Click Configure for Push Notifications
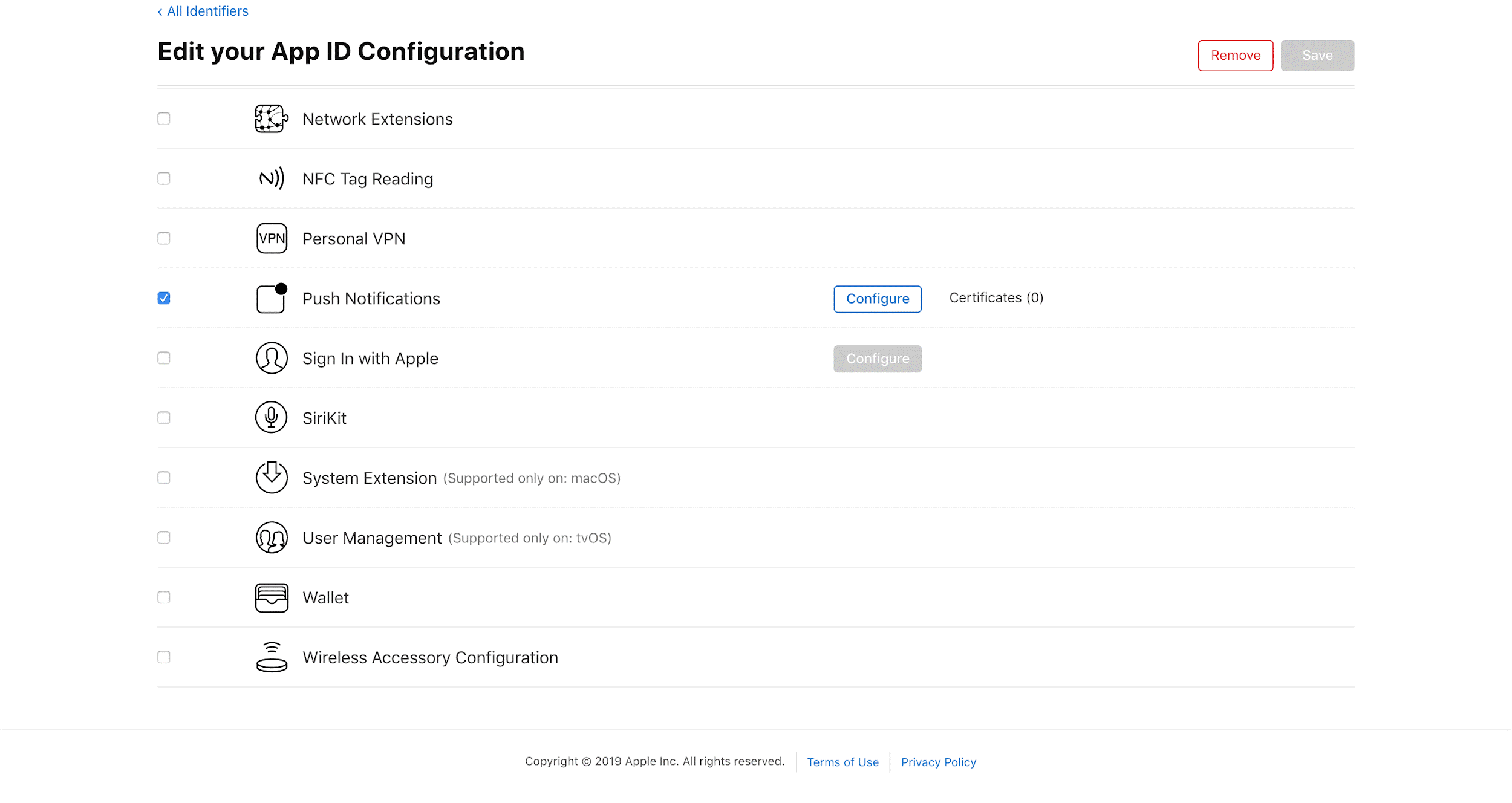 (877, 298)
